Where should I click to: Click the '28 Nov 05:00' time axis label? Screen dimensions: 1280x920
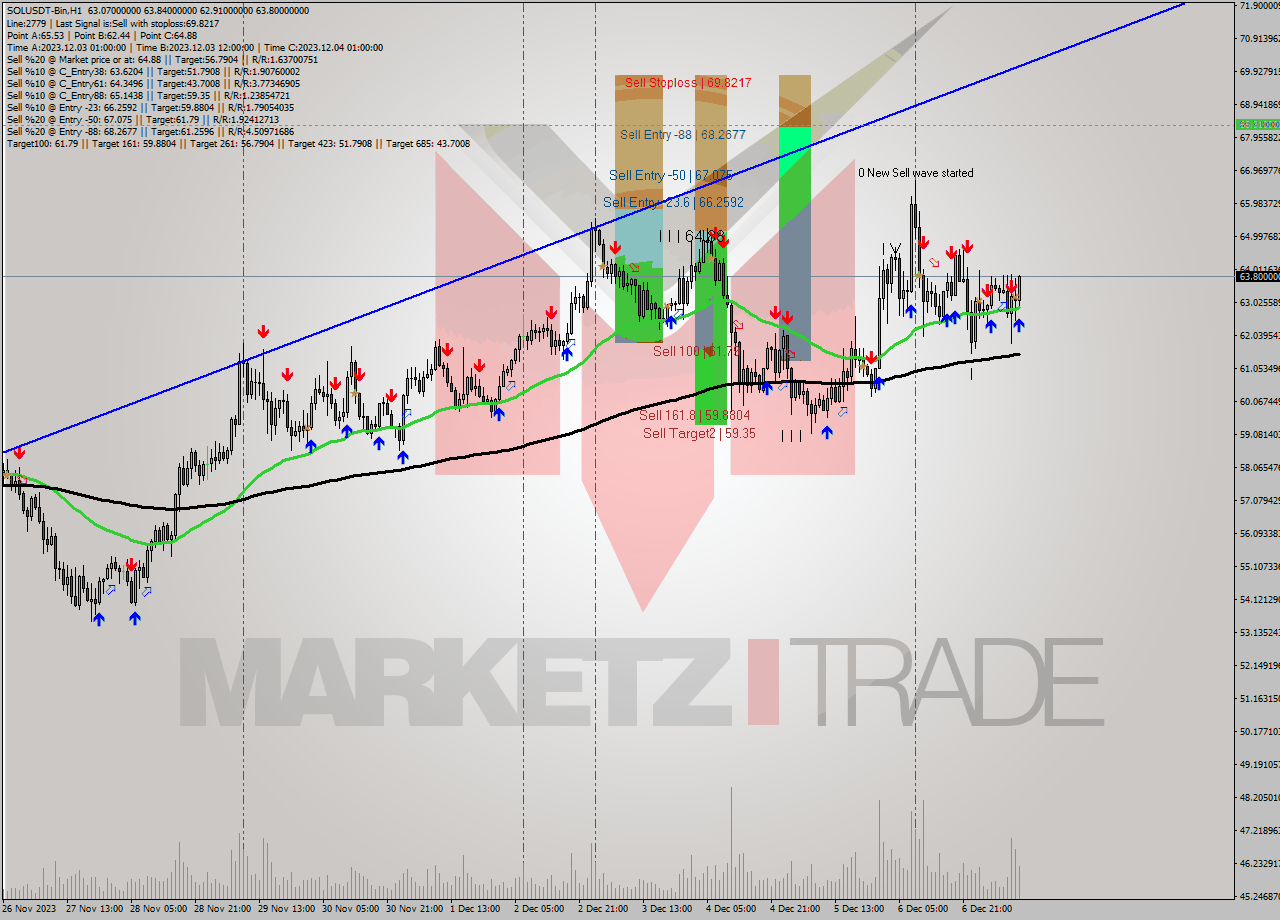(x=158, y=909)
